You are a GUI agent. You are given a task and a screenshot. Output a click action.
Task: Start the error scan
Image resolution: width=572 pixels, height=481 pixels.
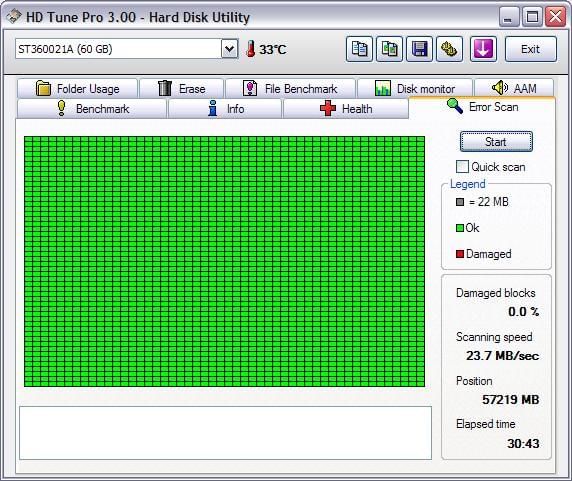pos(496,141)
